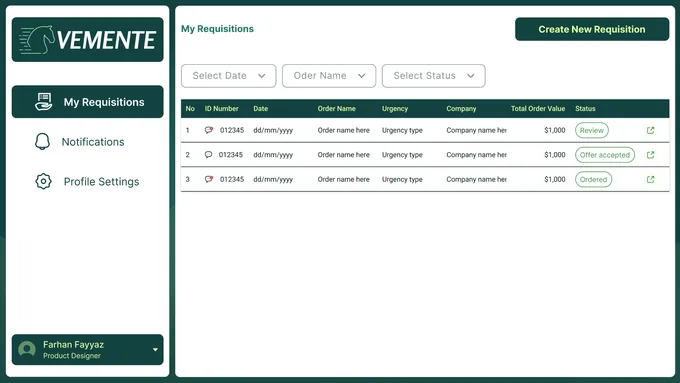Screen dimensions: 680x383
Task: Click Farhan Fayyaz avatar icon
Action: click(27, 349)
